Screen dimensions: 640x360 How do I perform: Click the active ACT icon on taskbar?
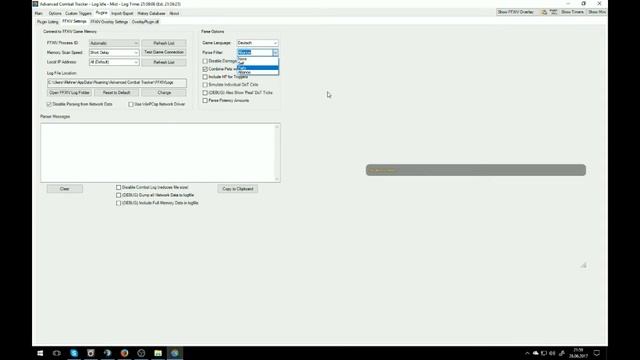coord(175,353)
